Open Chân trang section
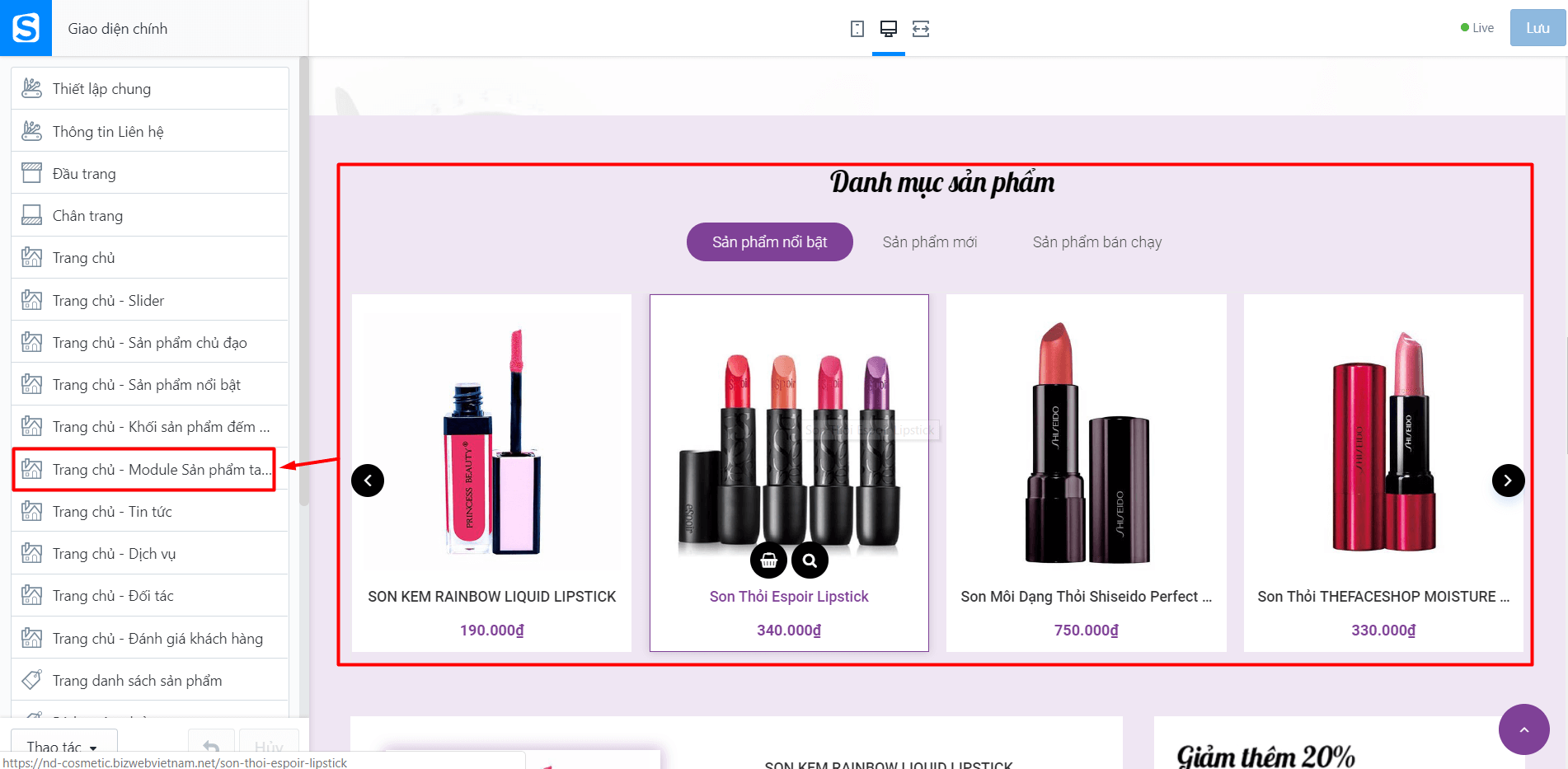This screenshot has width=1568, height=769. pyautogui.click(x=150, y=215)
